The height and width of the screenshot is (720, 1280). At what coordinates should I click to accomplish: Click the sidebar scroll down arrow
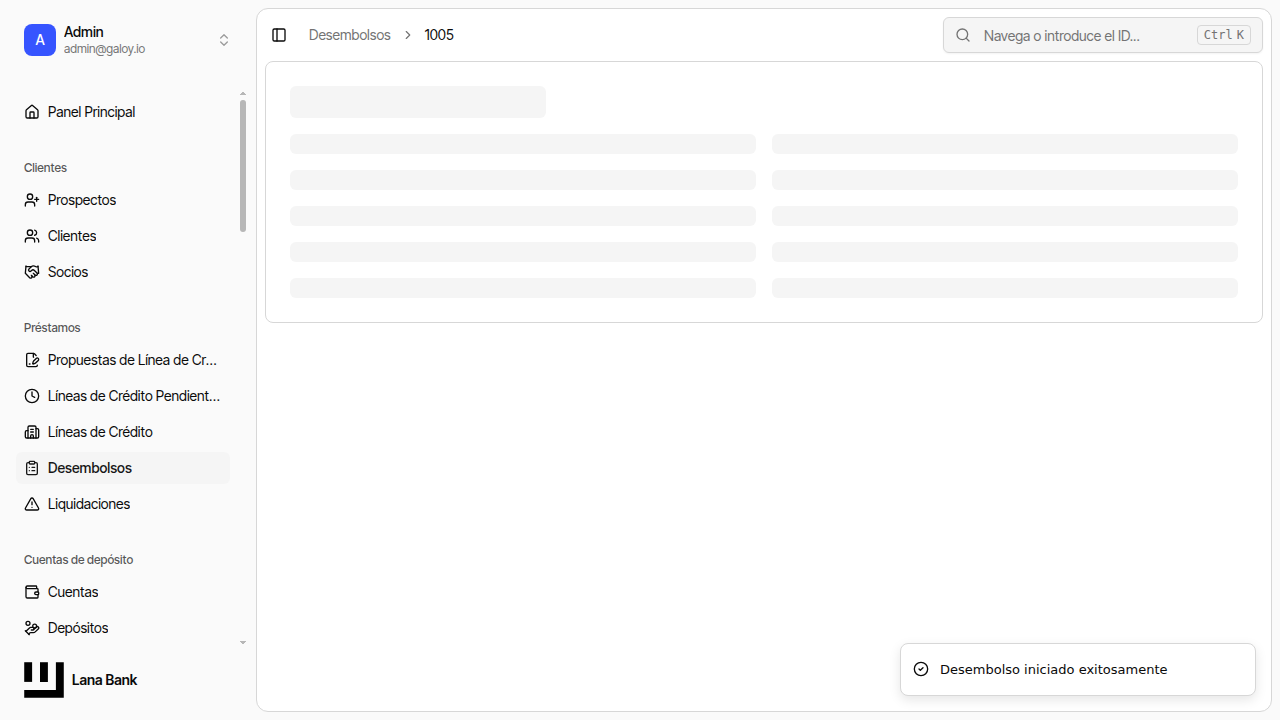(x=243, y=642)
